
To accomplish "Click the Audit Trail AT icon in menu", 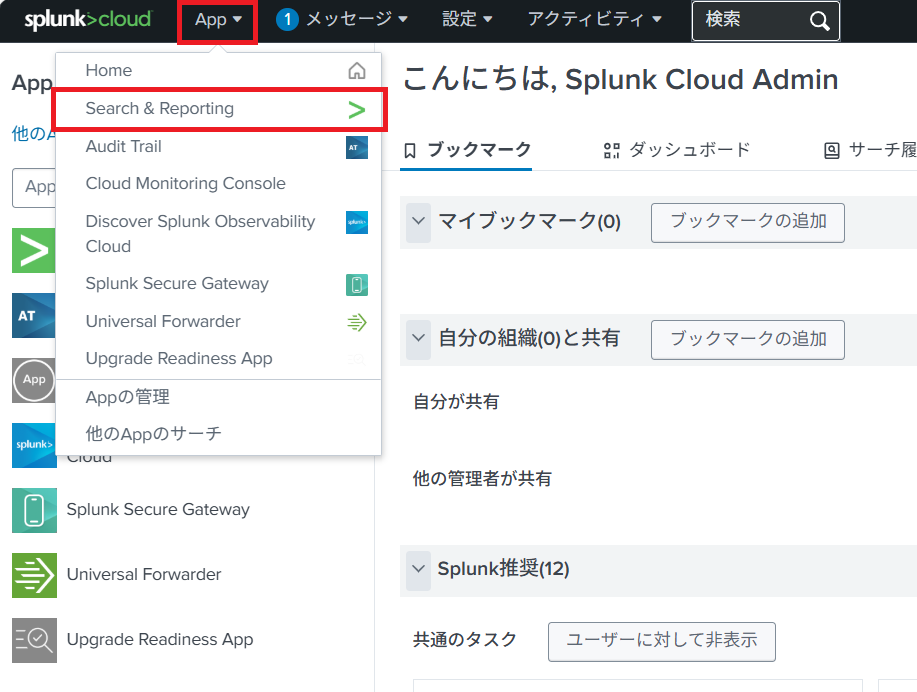I will click(357, 147).
